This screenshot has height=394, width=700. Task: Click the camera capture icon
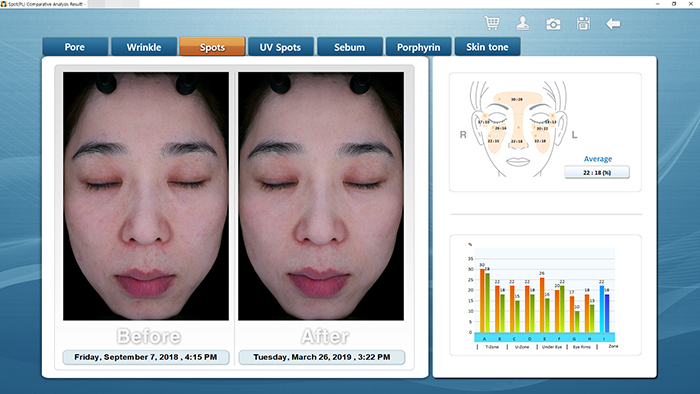coord(553,24)
